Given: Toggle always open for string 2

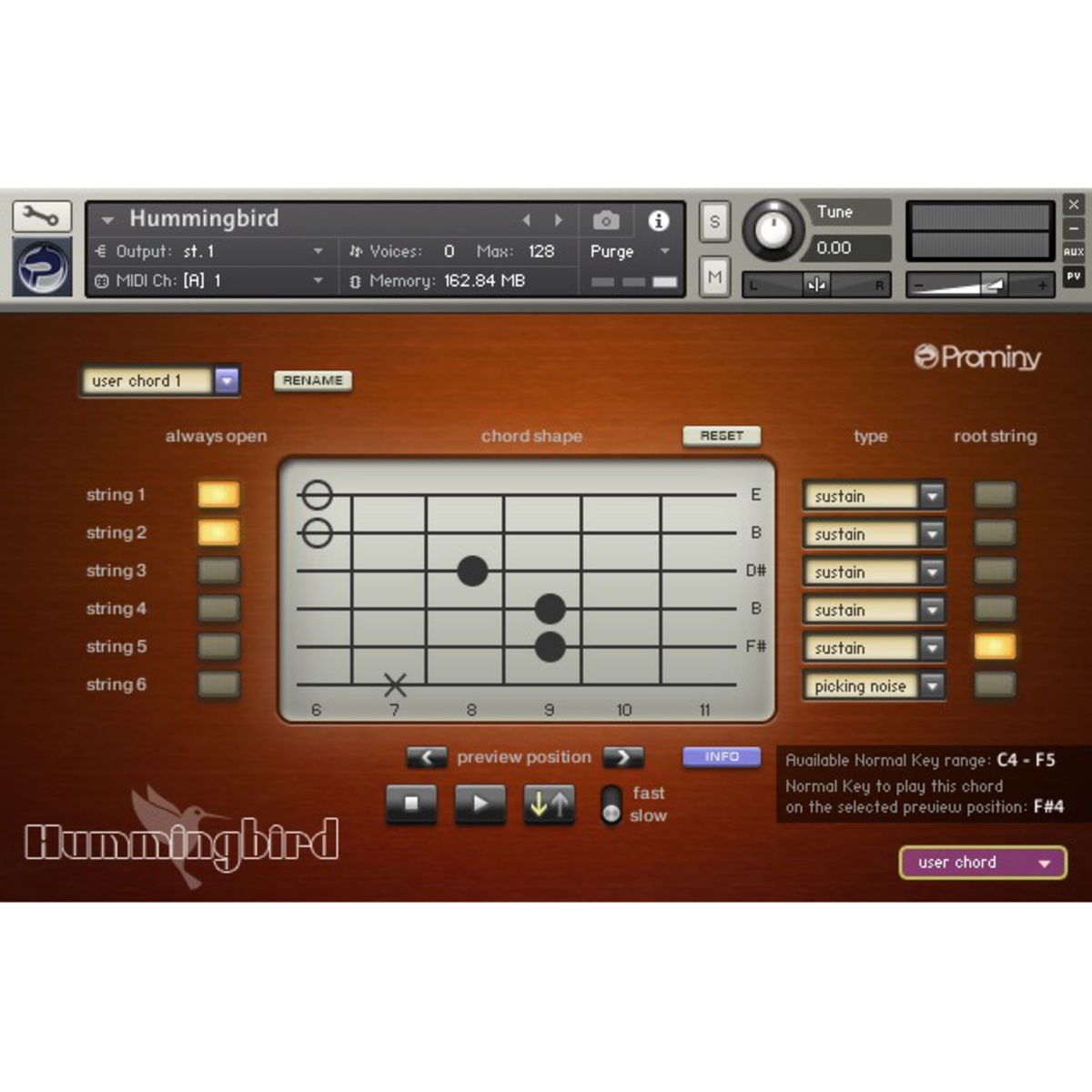Looking at the screenshot, I should [x=218, y=532].
